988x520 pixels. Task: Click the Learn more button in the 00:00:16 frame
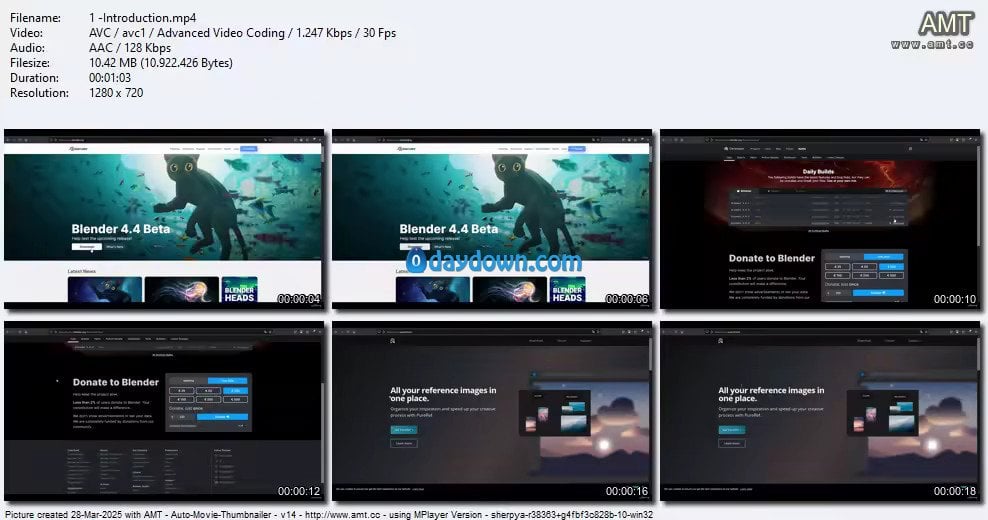pos(403,443)
